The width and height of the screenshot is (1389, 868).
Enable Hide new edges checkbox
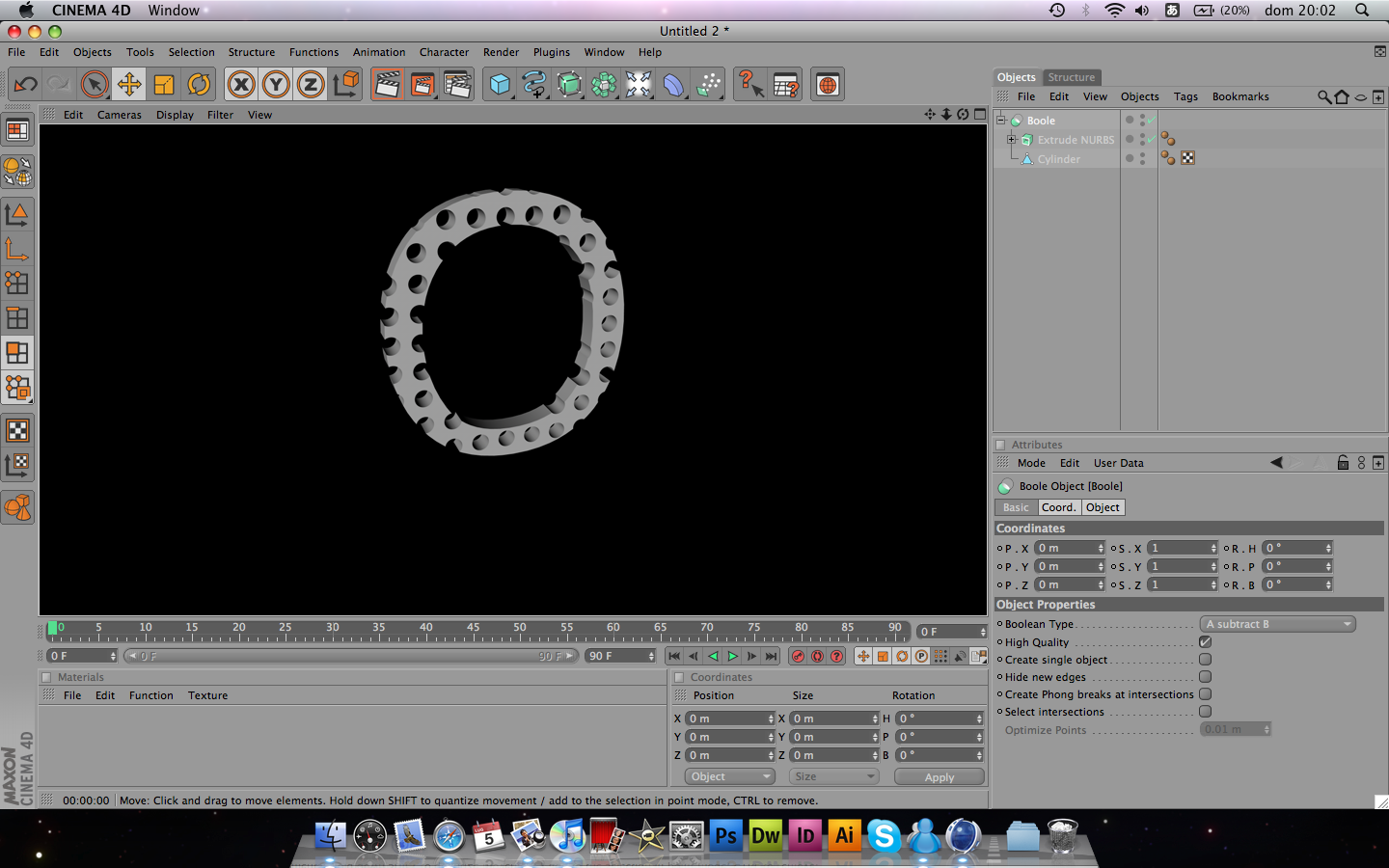1205,677
